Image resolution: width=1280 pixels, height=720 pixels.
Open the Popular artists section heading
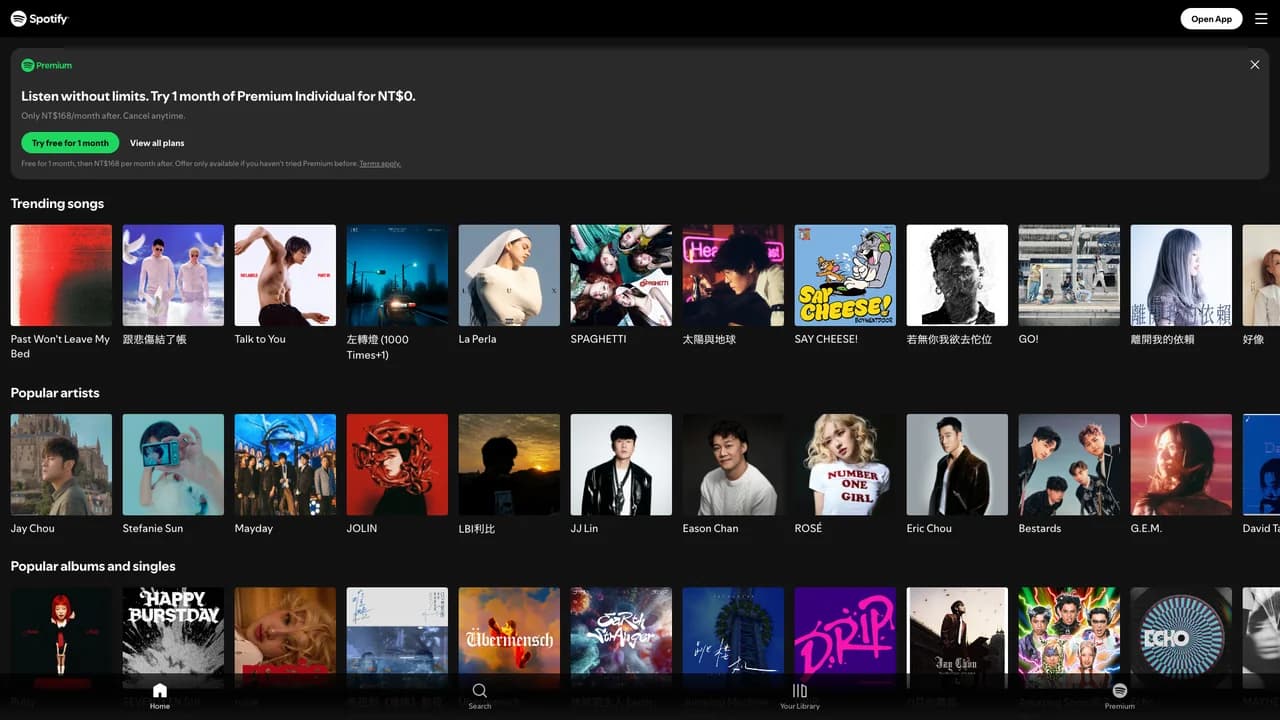(55, 393)
